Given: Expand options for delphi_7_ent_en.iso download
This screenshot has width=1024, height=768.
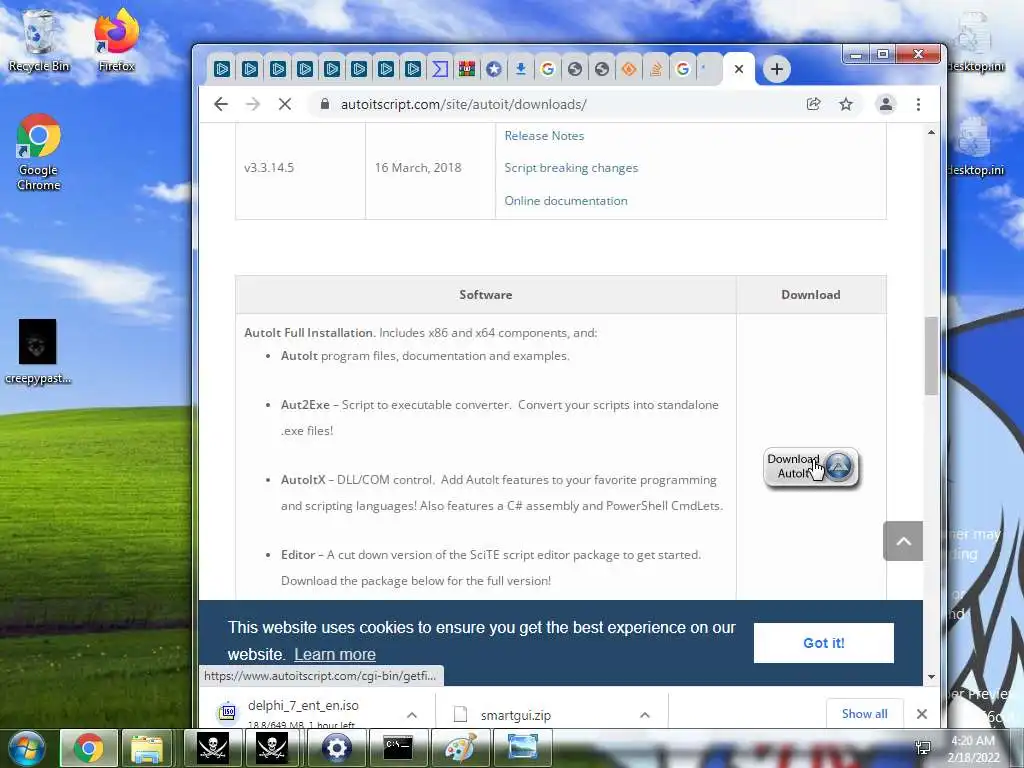Looking at the screenshot, I should [x=411, y=715].
